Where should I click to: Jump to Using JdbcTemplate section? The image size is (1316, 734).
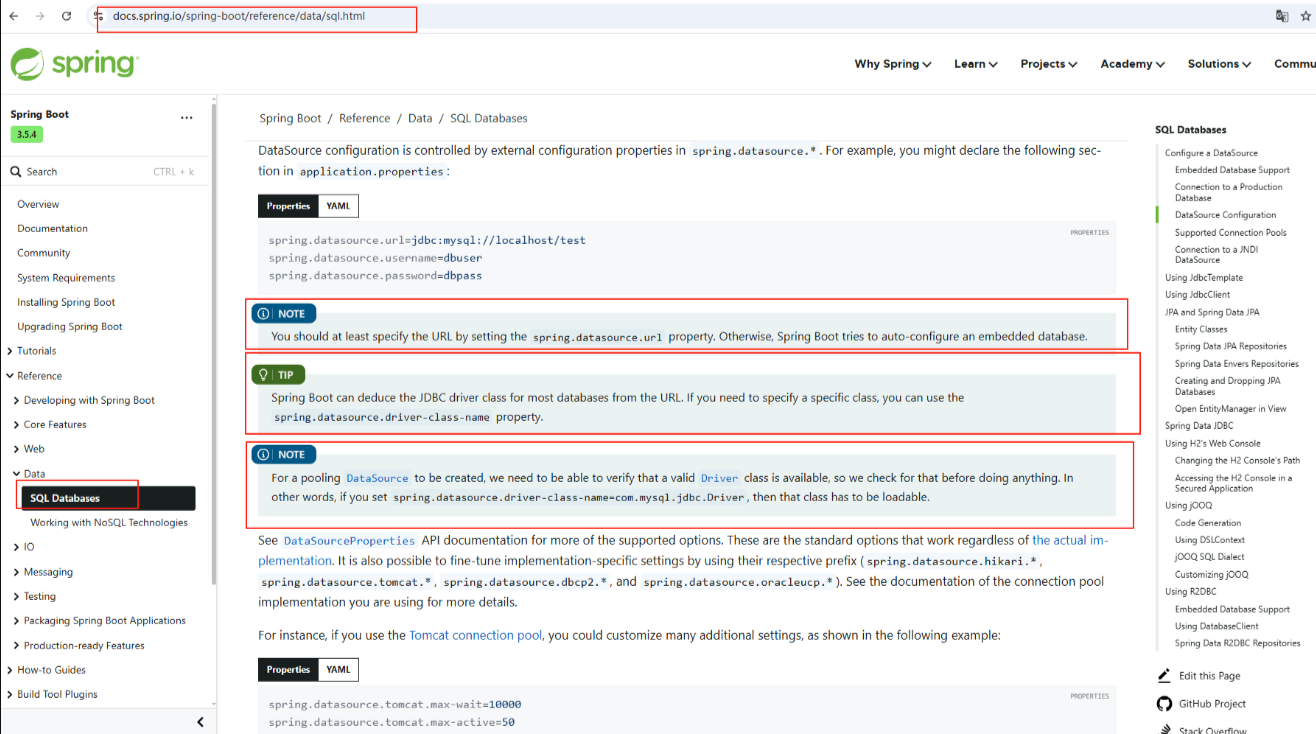pyautogui.click(x=1204, y=278)
